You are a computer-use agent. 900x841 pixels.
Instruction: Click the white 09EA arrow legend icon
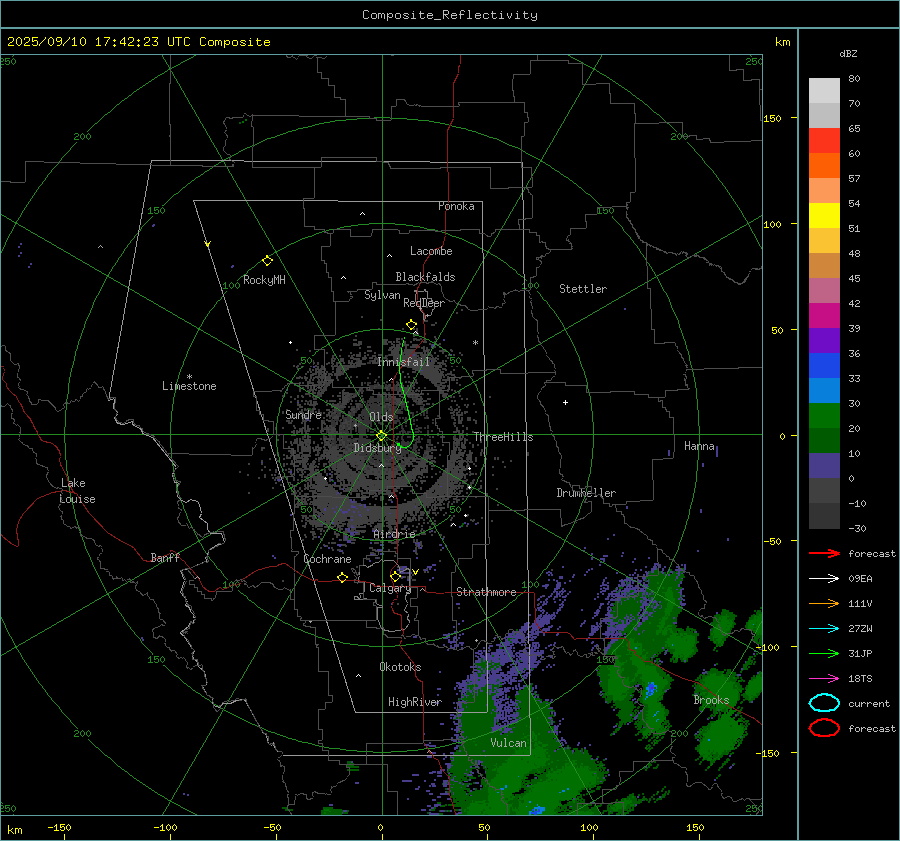pos(824,579)
